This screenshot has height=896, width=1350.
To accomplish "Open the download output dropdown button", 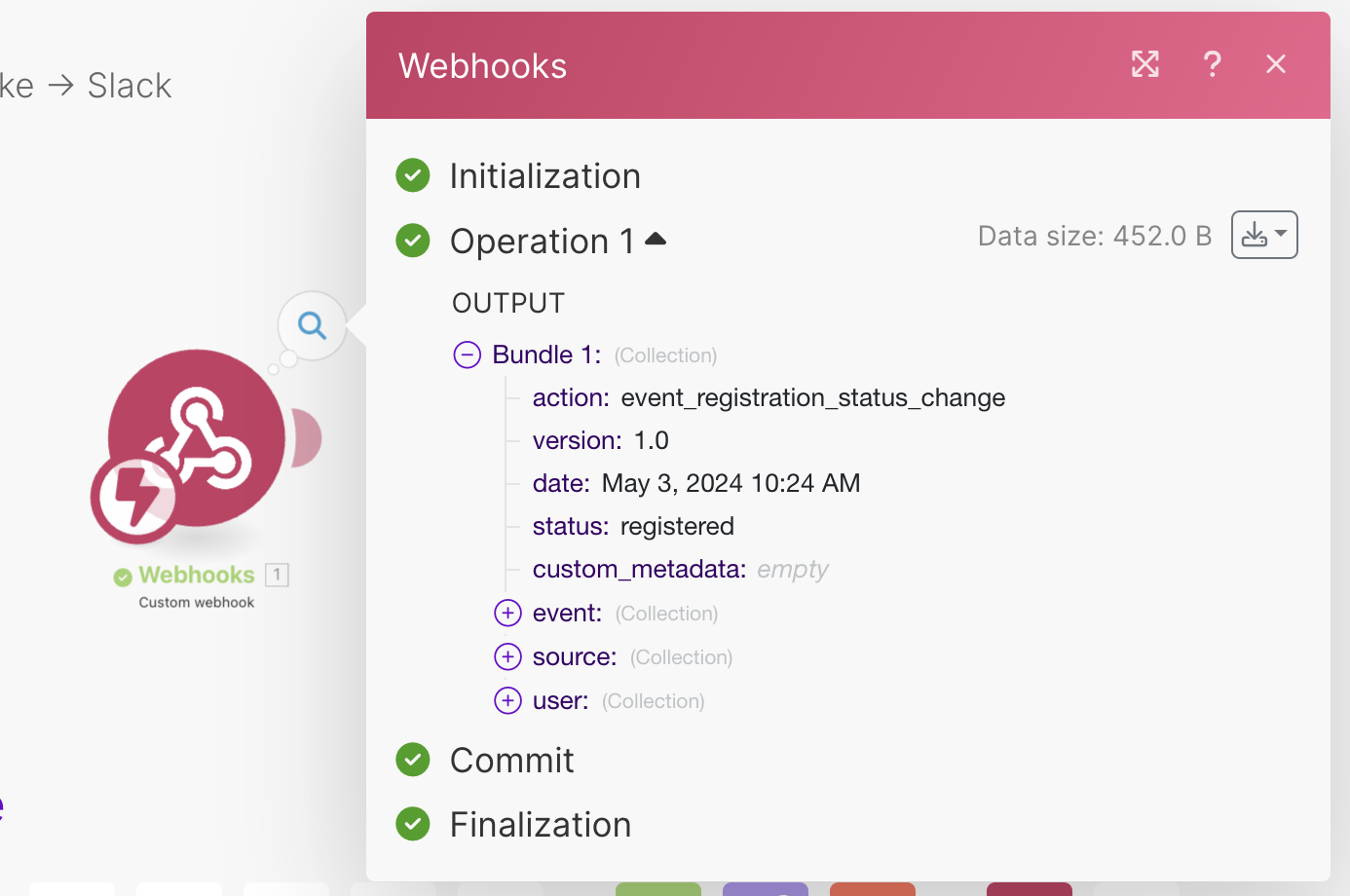I will (x=1264, y=235).
